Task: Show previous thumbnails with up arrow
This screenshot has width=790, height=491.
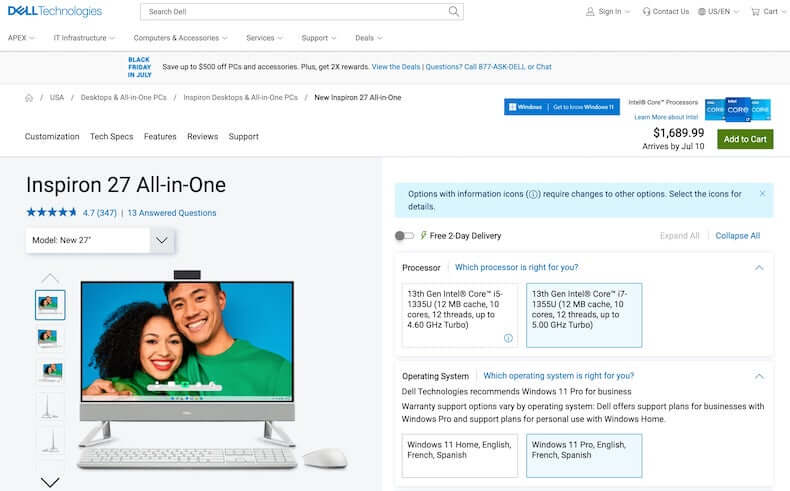Action: tap(50, 278)
